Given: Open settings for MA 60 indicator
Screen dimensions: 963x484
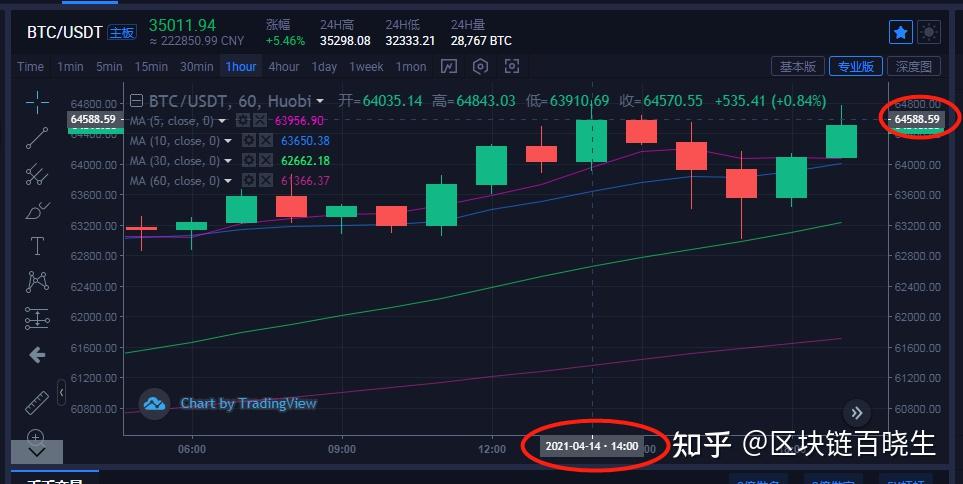Looking at the screenshot, I should [248, 181].
